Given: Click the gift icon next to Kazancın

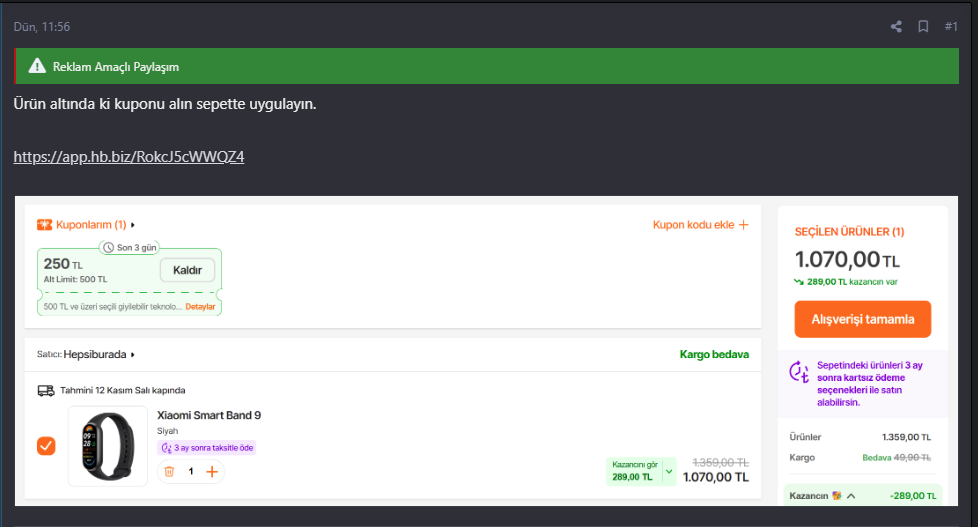Looking at the screenshot, I should tap(836, 496).
